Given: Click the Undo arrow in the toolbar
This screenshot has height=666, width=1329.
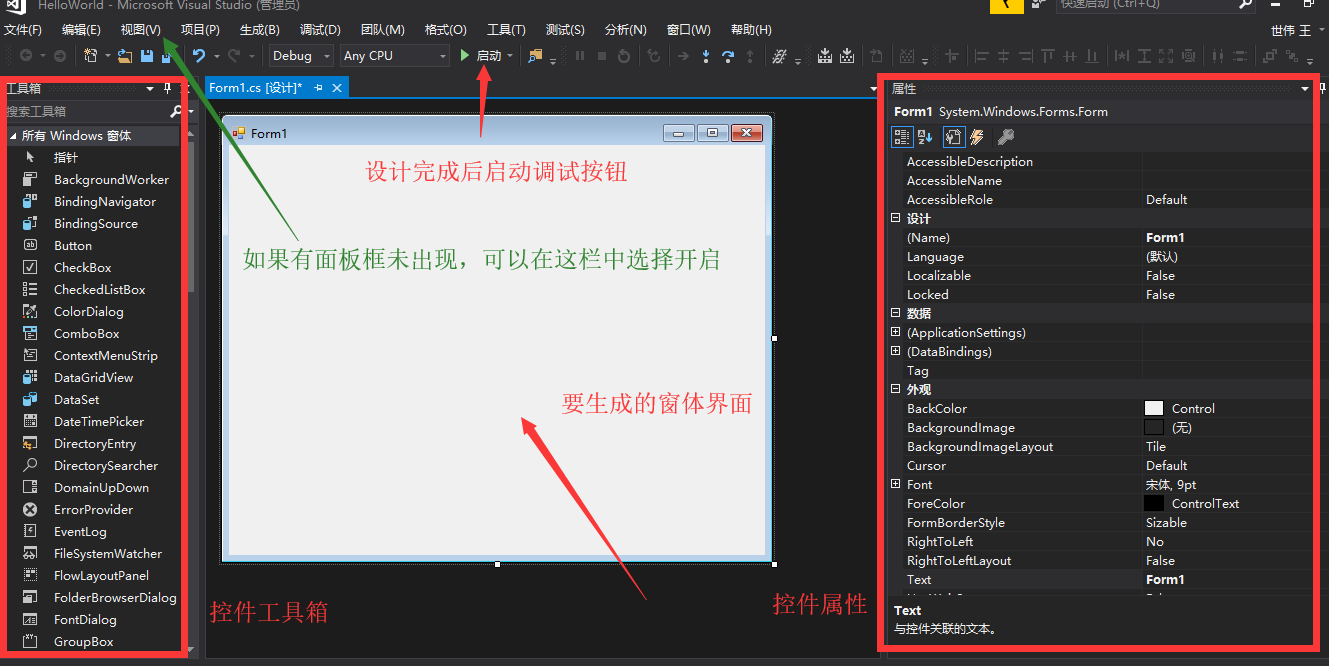Looking at the screenshot, I should point(199,56).
